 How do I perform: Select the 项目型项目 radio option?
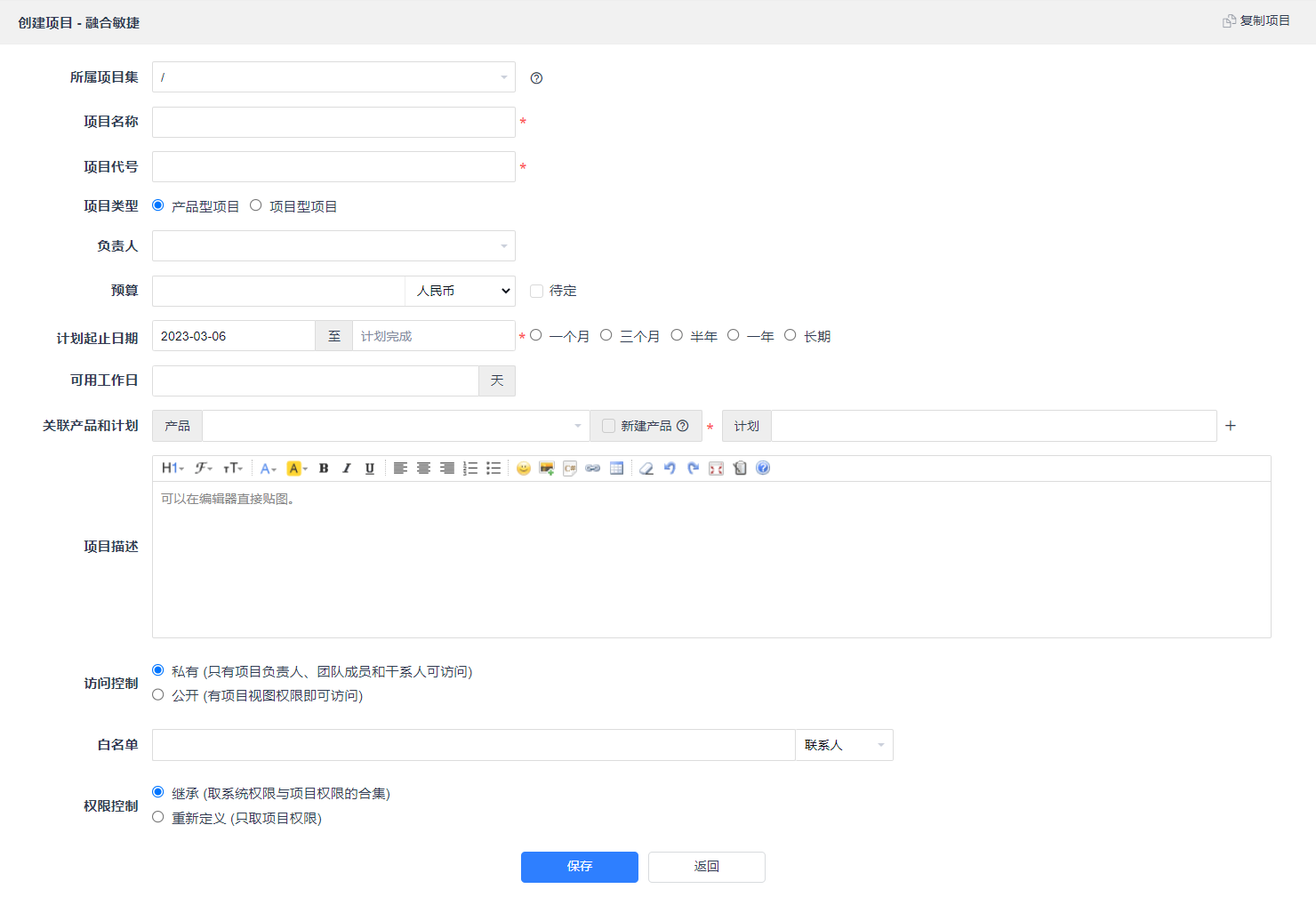(x=256, y=205)
